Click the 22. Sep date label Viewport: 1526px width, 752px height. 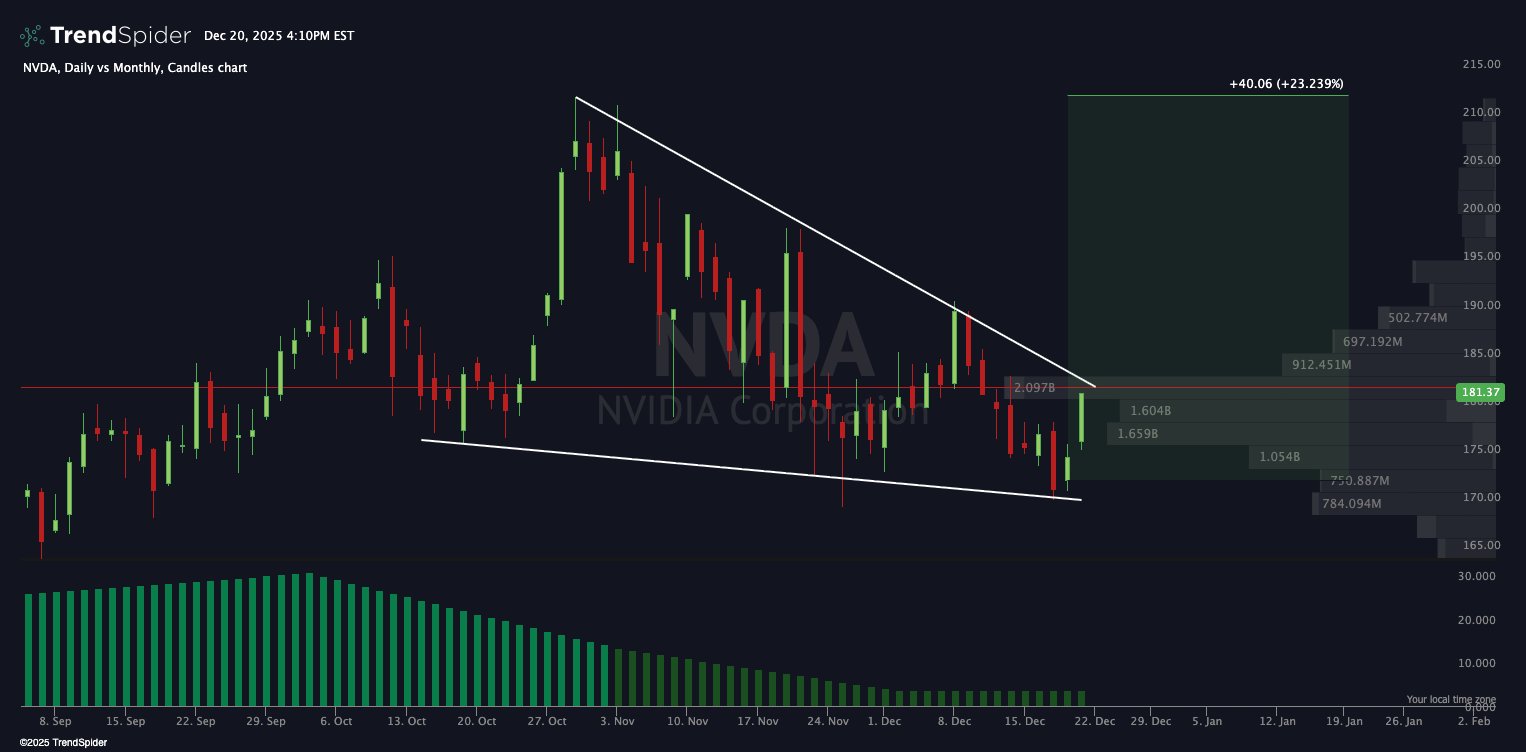(x=196, y=721)
